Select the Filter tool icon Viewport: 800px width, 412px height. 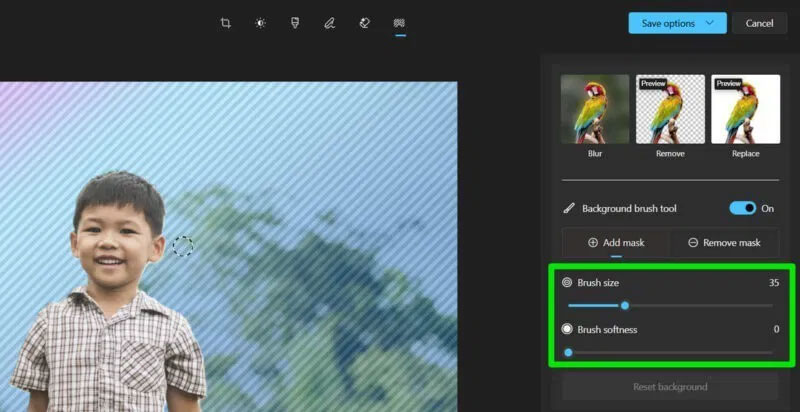[295, 23]
